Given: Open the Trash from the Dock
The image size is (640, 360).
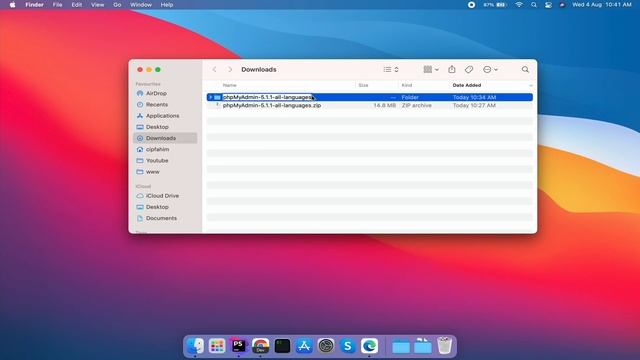Looking at the screenshot, I should [444, 346].
